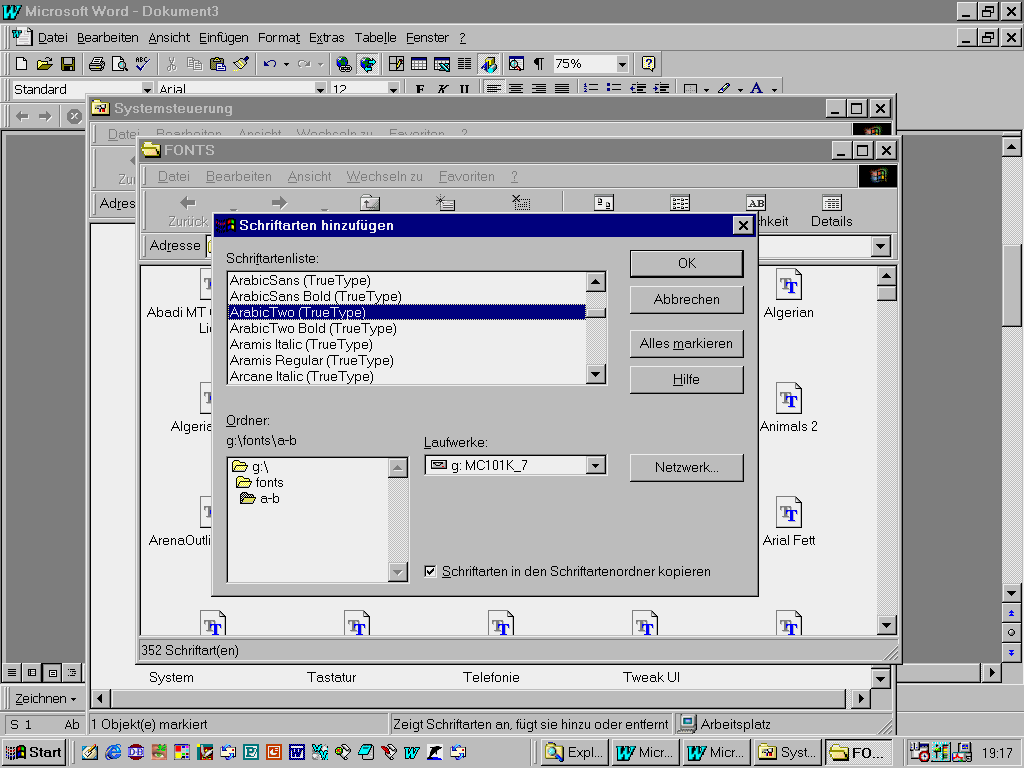Select the fonts folder in Ordner tree
Viewport: 1024px width, 768px height.
pyautogui.click(x=260, y=483)
